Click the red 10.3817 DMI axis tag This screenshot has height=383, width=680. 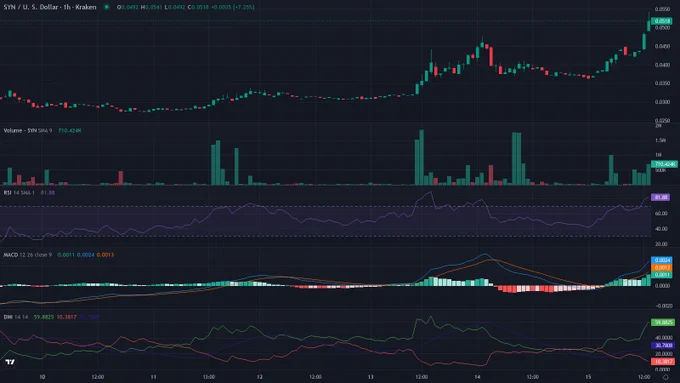click(663, 361)
